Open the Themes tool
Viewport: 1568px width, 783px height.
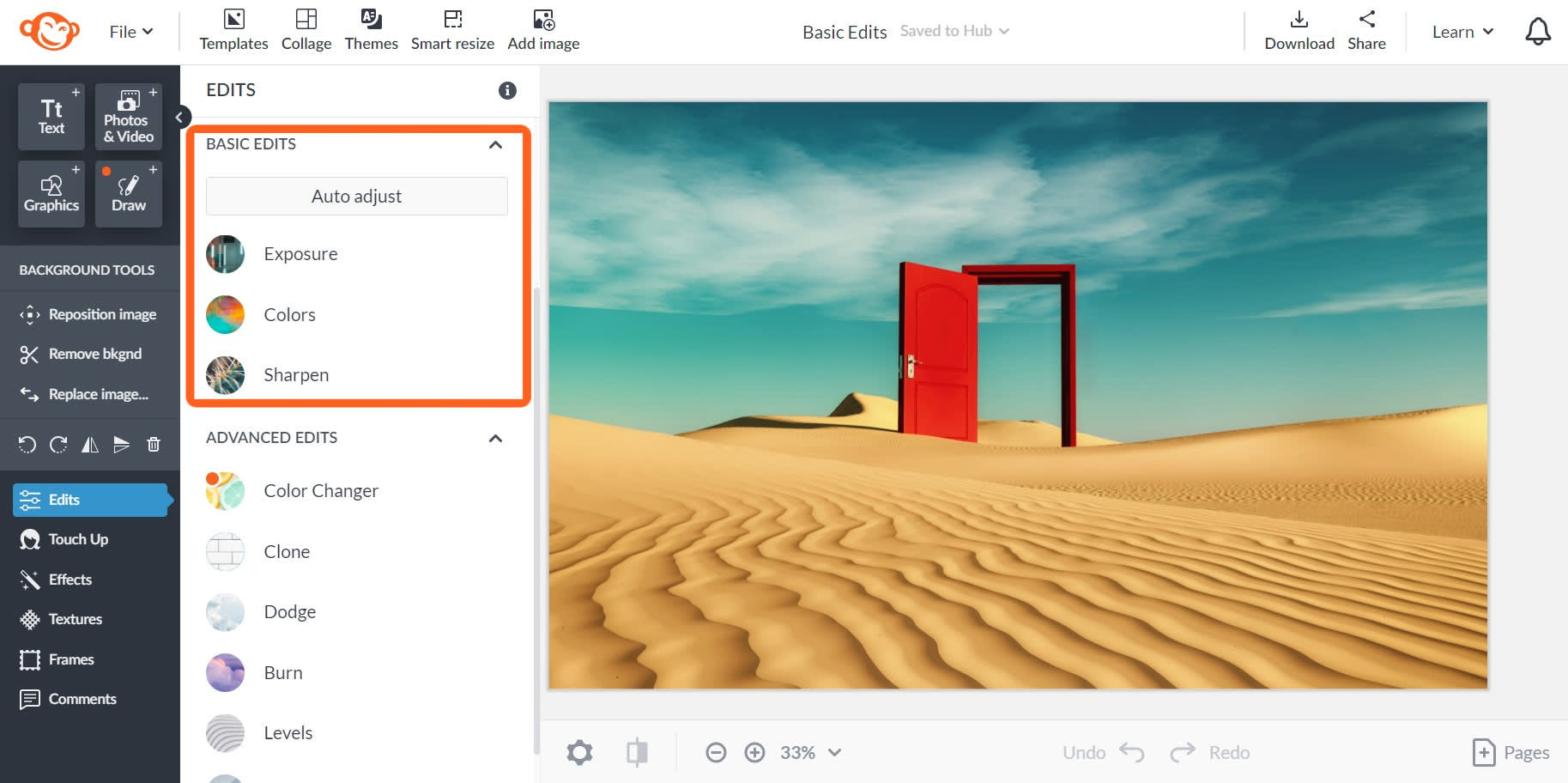371,31
